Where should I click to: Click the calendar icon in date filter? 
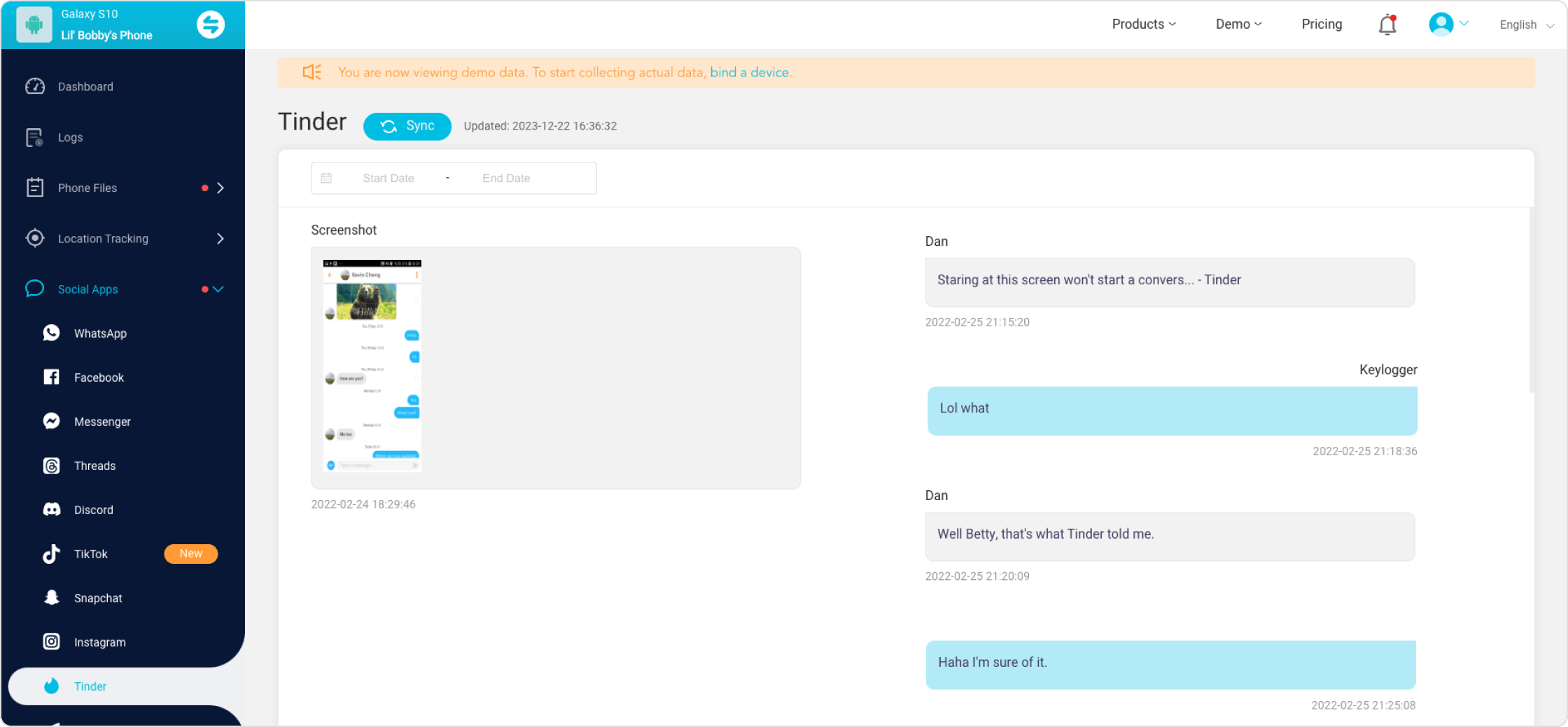(326, 178)
